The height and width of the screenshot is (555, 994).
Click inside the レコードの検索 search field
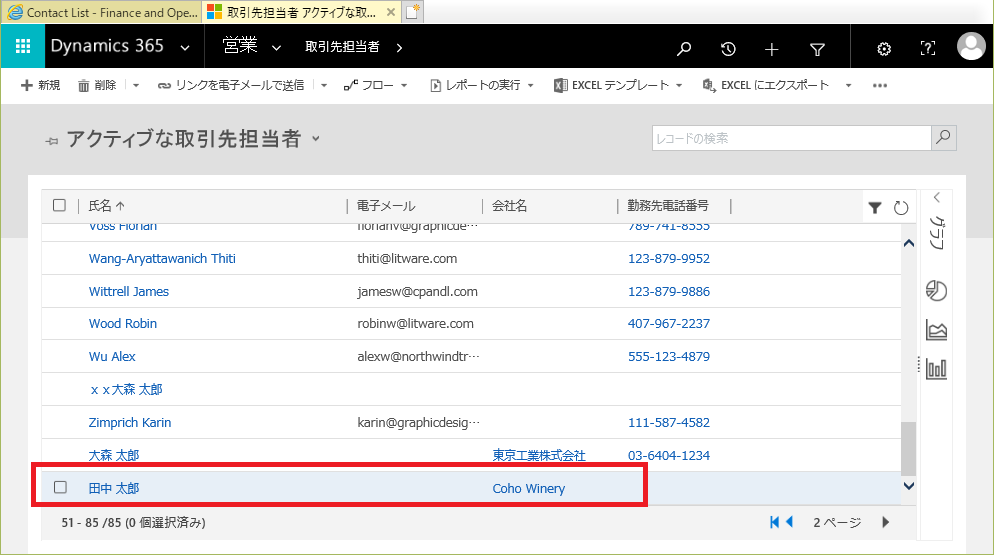coord(790,138)
